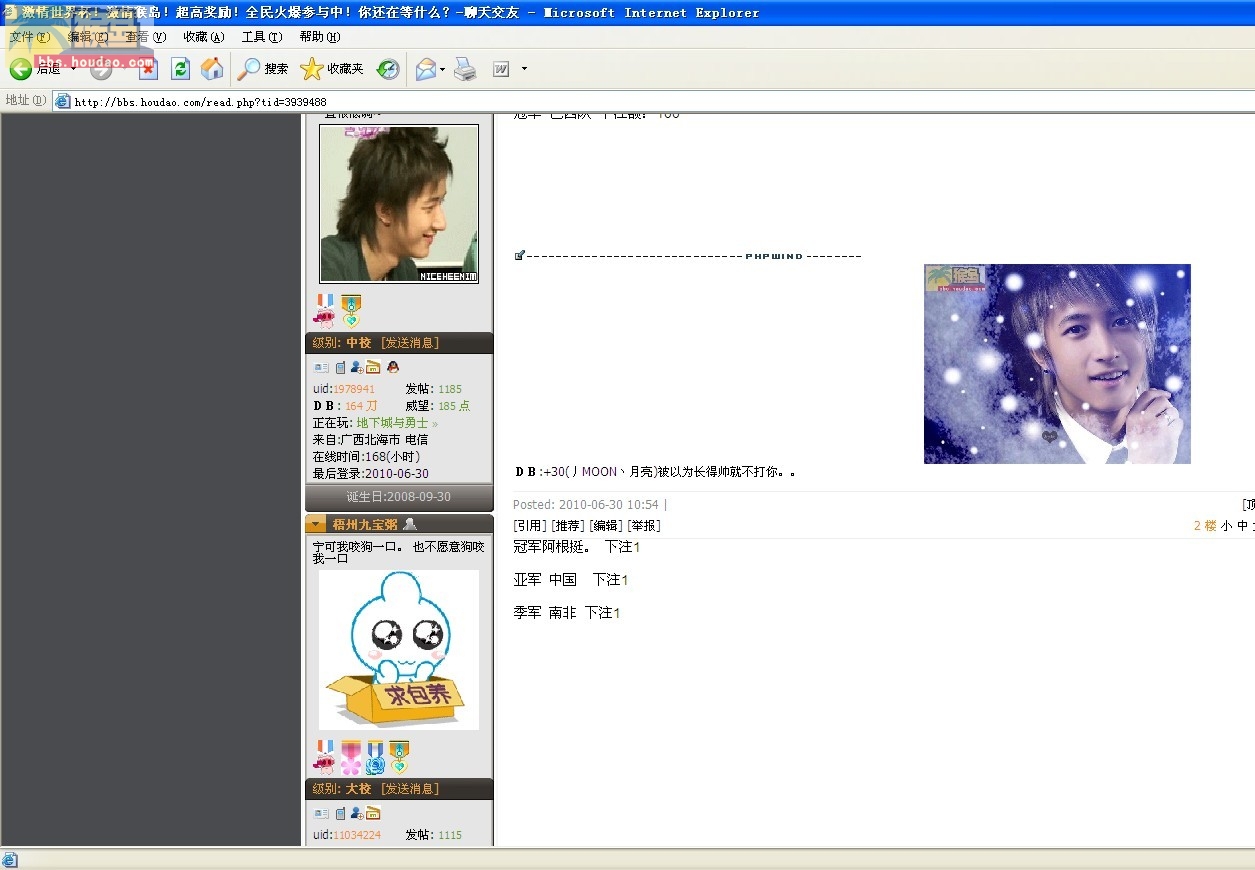The width and height of the screenshot is (1255, 870).
Task: Expand the orange dropdown beside 梧州九宝粥
Action: click(x=316, y=524)
